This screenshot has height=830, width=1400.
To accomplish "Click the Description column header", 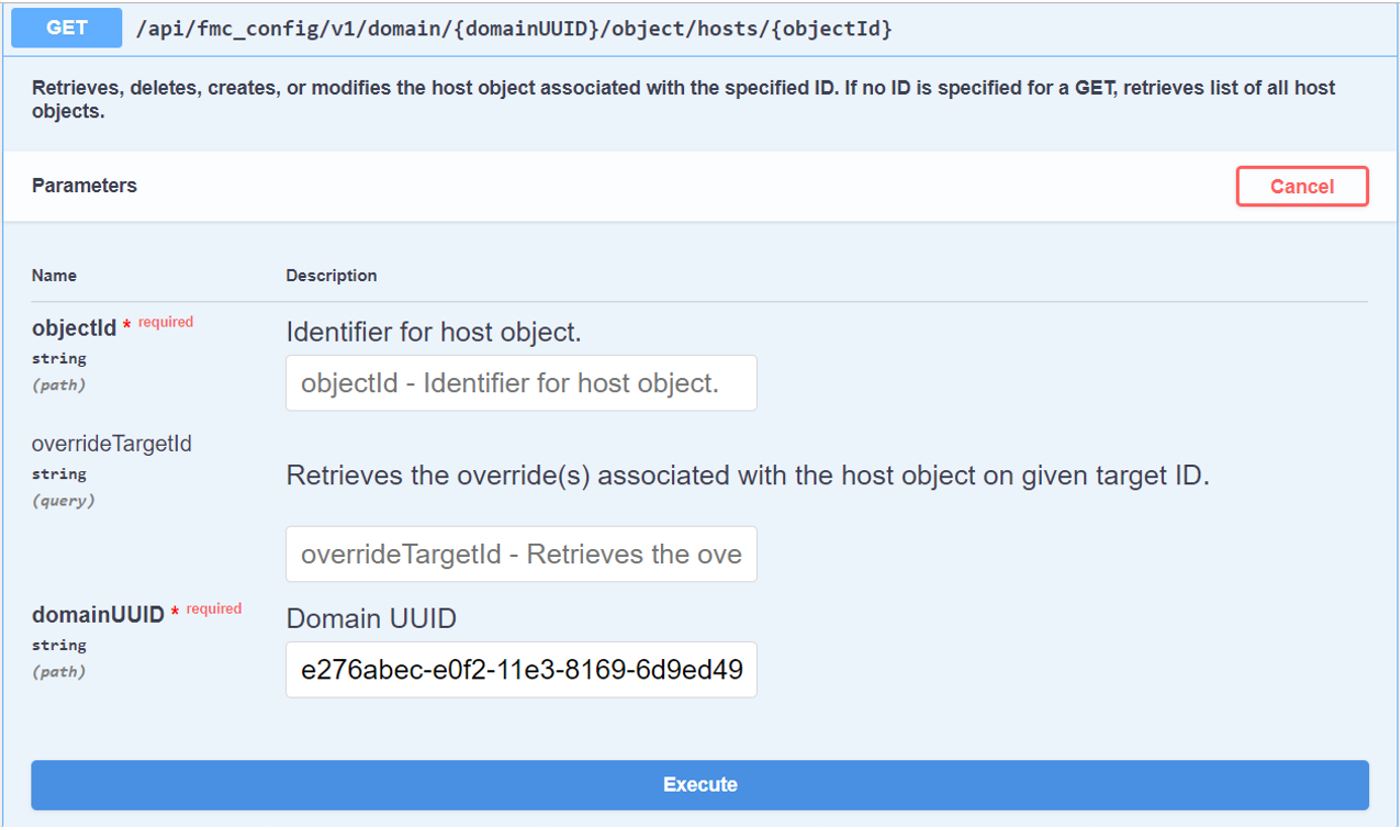I will tap(321, 275).
